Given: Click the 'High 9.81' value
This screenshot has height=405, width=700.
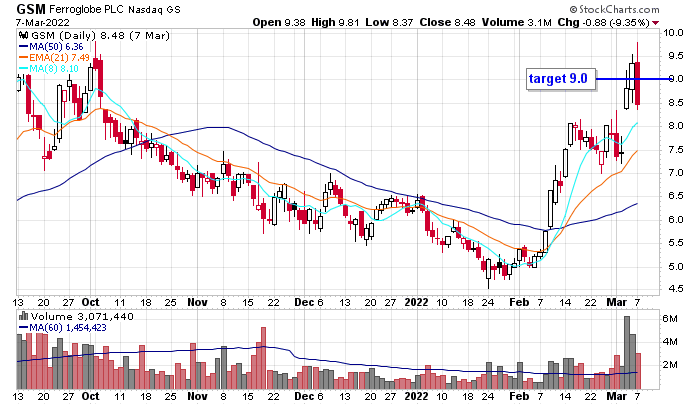Looking at the screenshot, I should [x=335, y=22].
